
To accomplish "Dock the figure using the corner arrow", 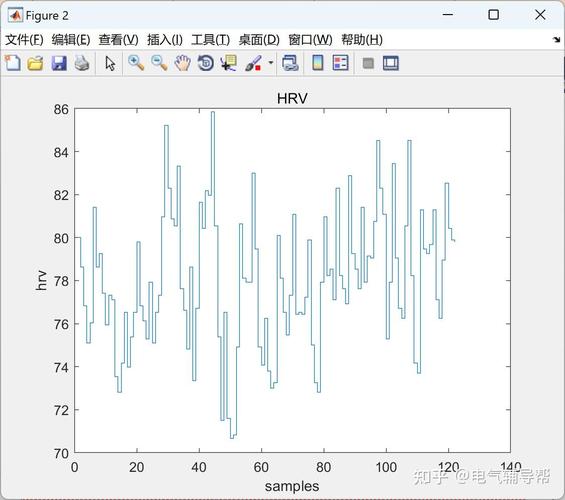I will [557, 39].
